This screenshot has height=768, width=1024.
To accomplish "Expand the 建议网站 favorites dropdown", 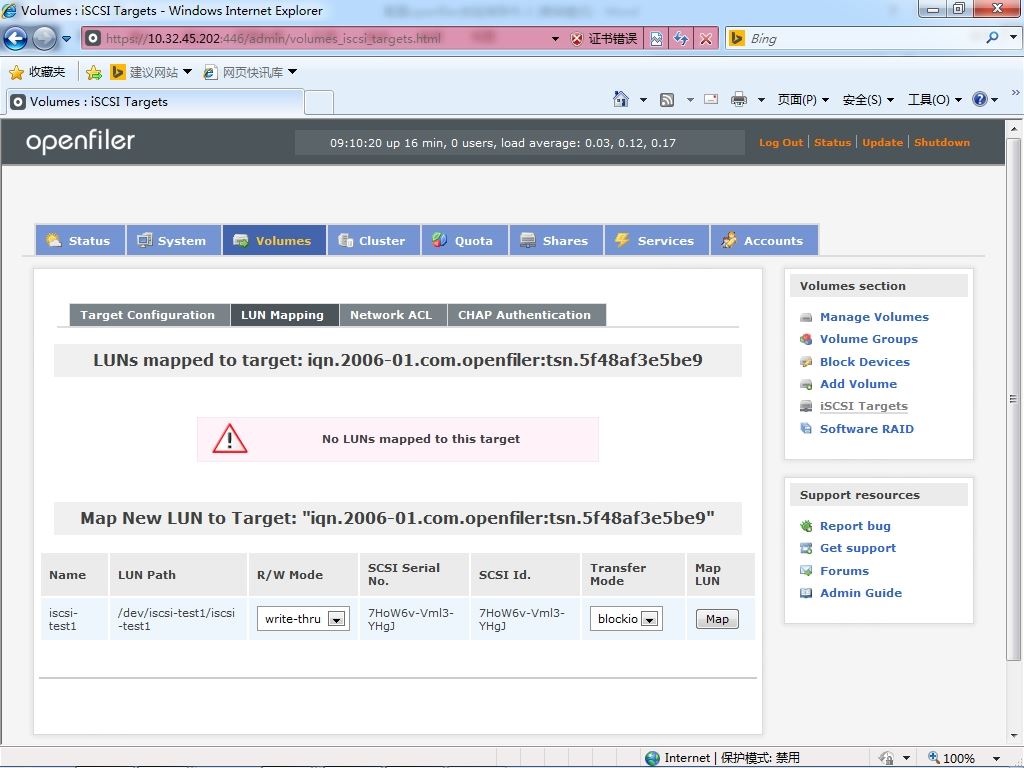I will tap(187, 72).
